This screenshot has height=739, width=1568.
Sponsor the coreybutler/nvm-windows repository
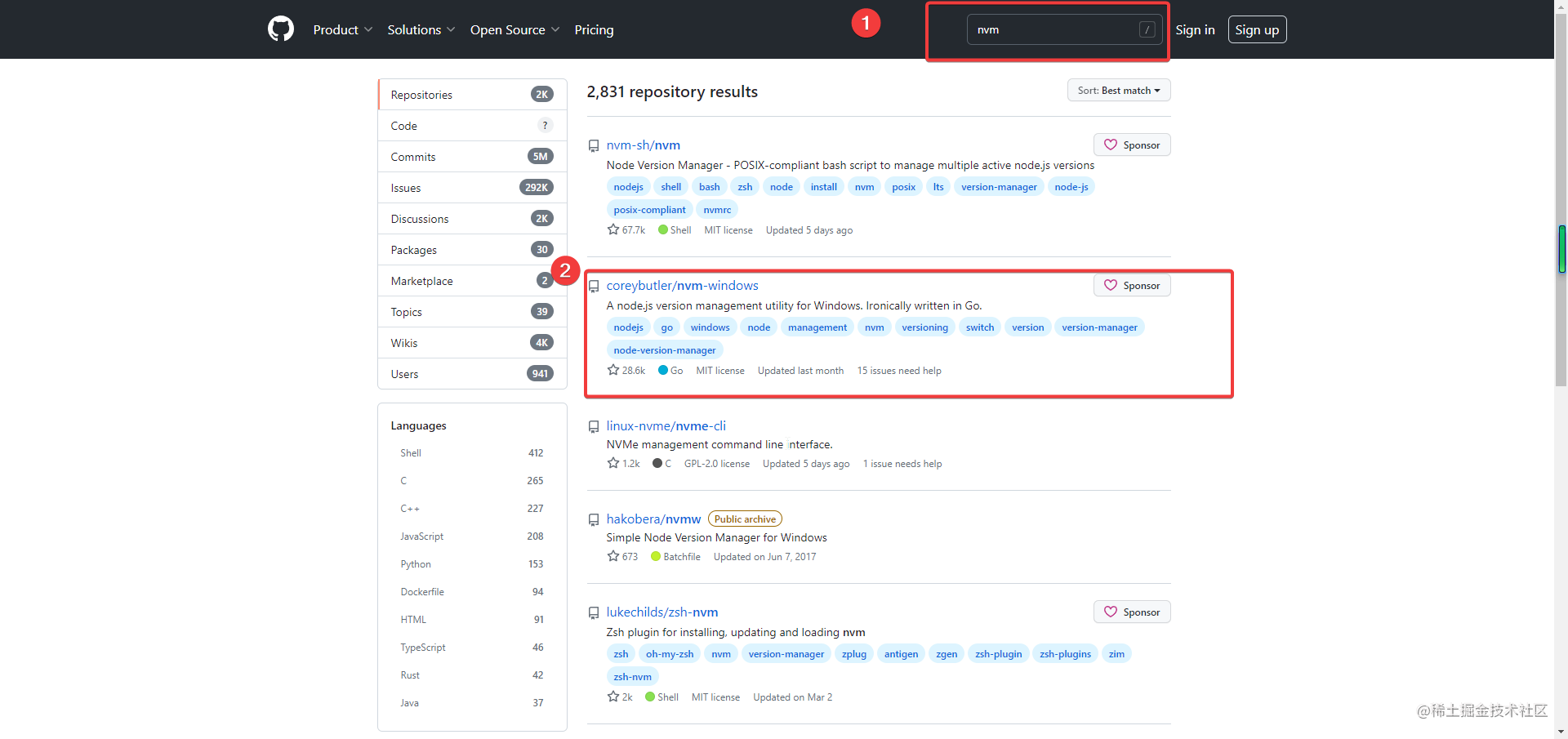[1132, 285]
